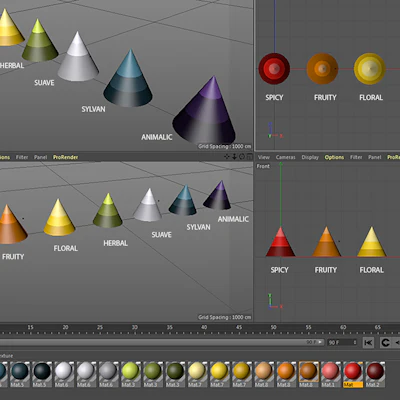Select the dark red Mat.2 material
400x400 pixels.
[375, 374]
